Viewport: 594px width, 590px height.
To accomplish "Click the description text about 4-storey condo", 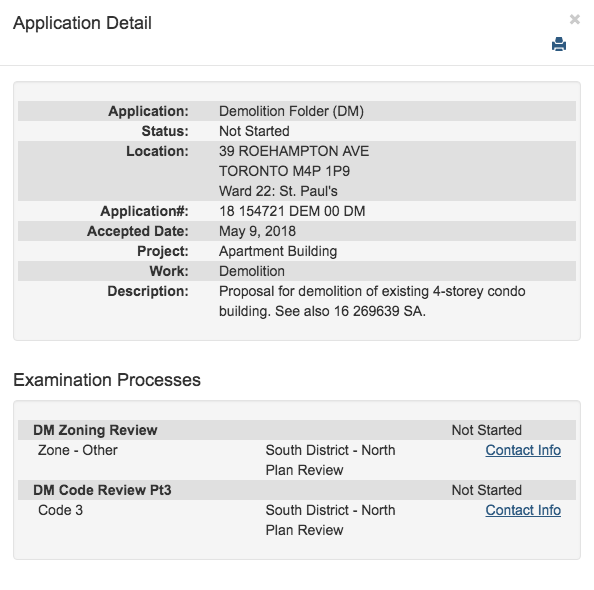I will 372,301.
